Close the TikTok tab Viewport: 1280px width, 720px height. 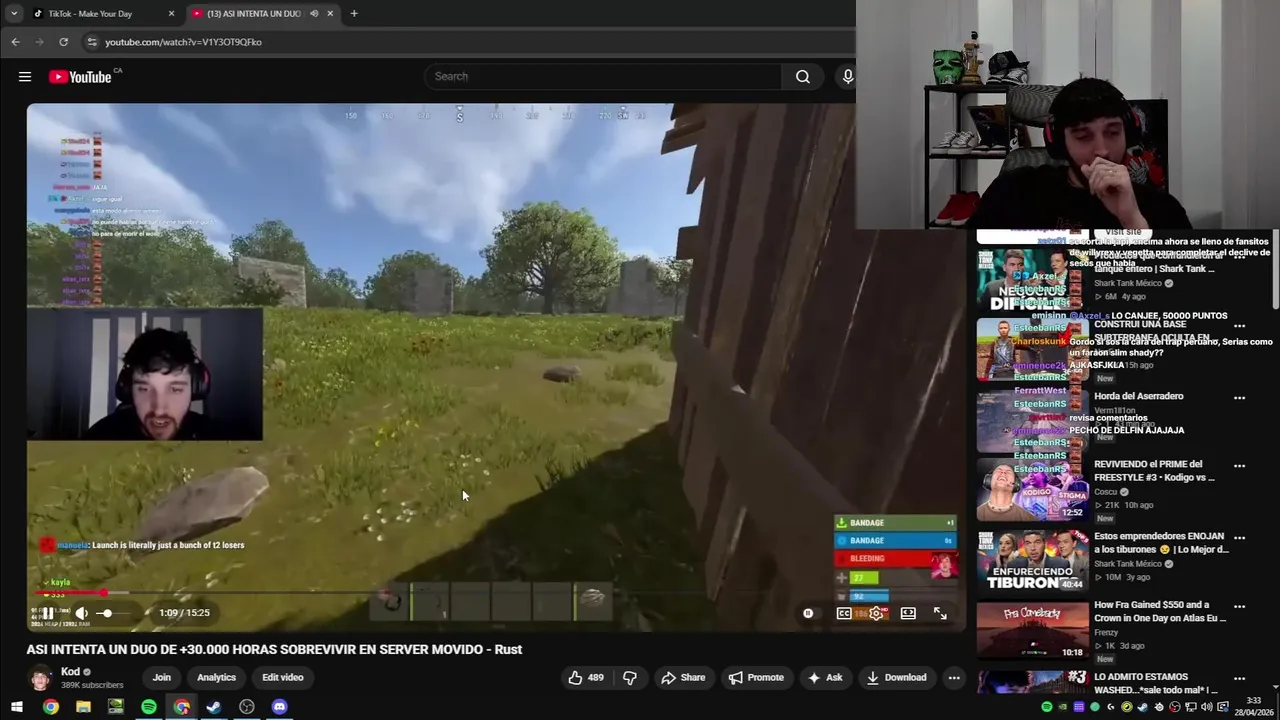point(171,14)
